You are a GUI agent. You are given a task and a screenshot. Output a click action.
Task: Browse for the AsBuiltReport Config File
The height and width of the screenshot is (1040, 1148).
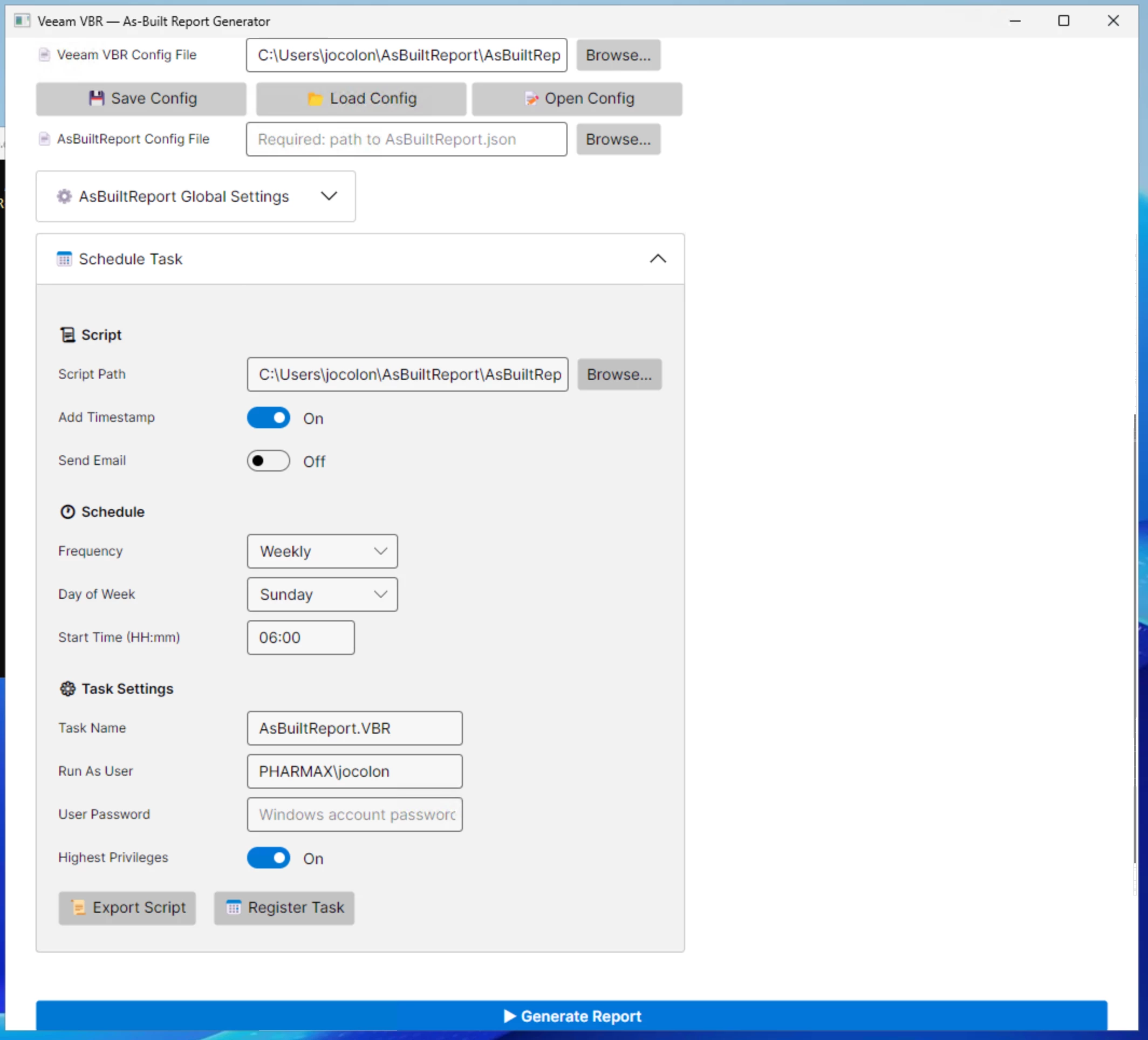coord(618,140)
